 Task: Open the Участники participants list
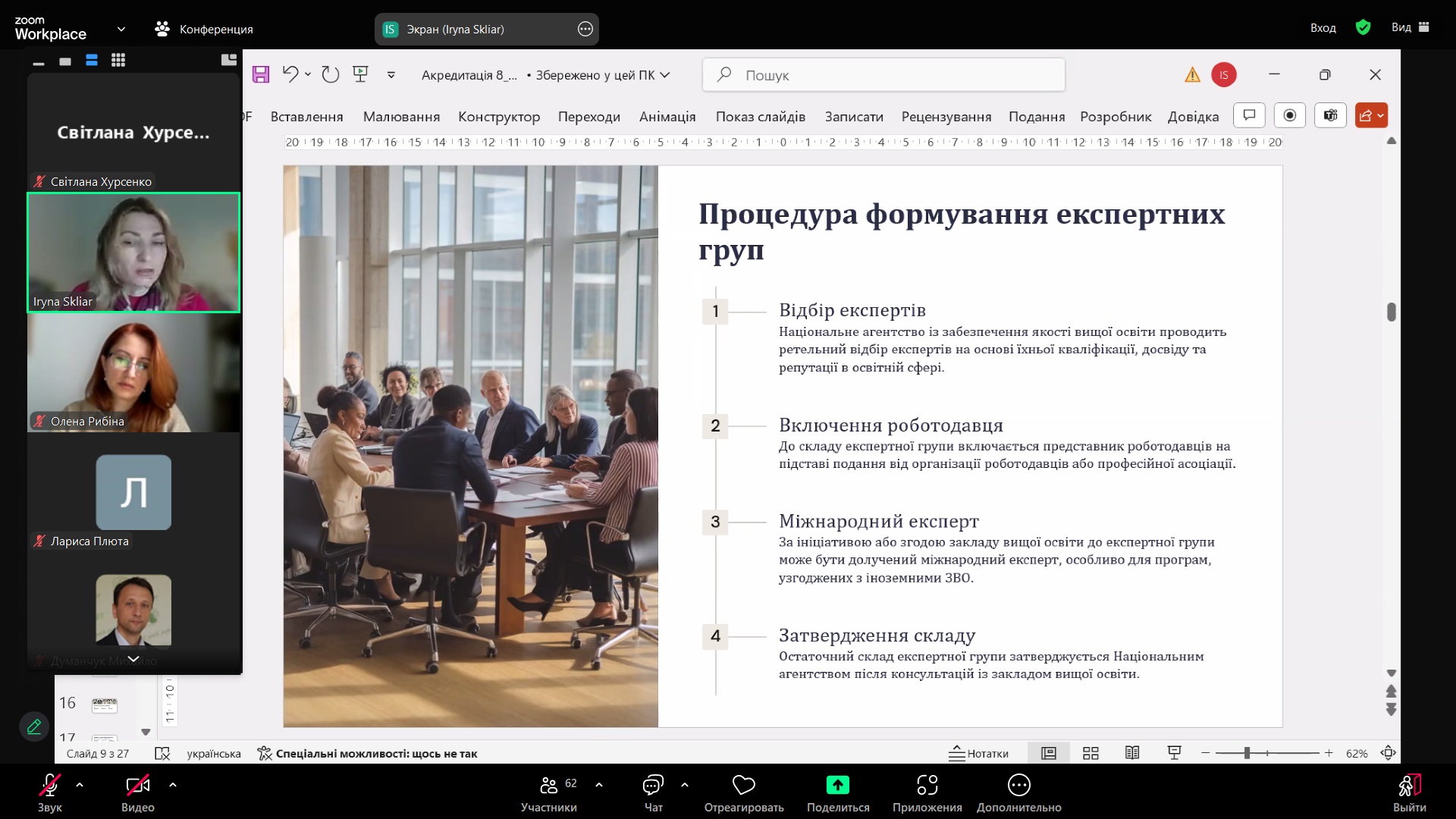tap(549, 792)
